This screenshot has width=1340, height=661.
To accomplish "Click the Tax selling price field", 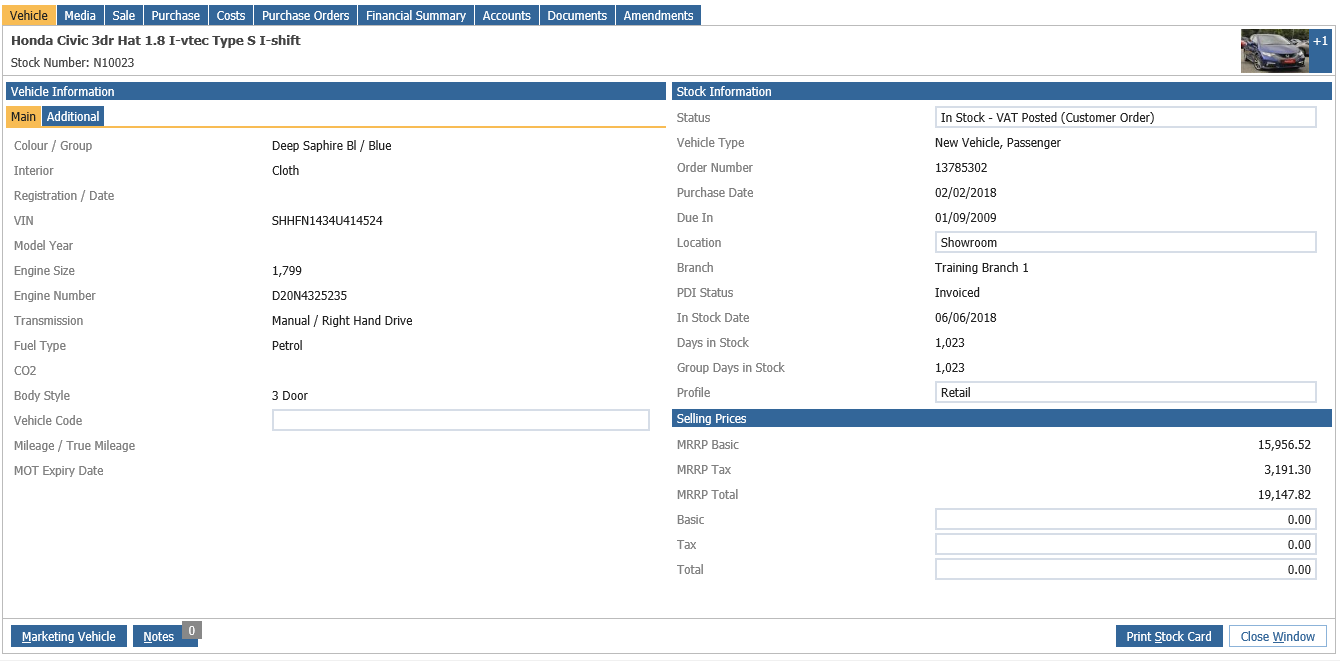I will (1125, 545).
